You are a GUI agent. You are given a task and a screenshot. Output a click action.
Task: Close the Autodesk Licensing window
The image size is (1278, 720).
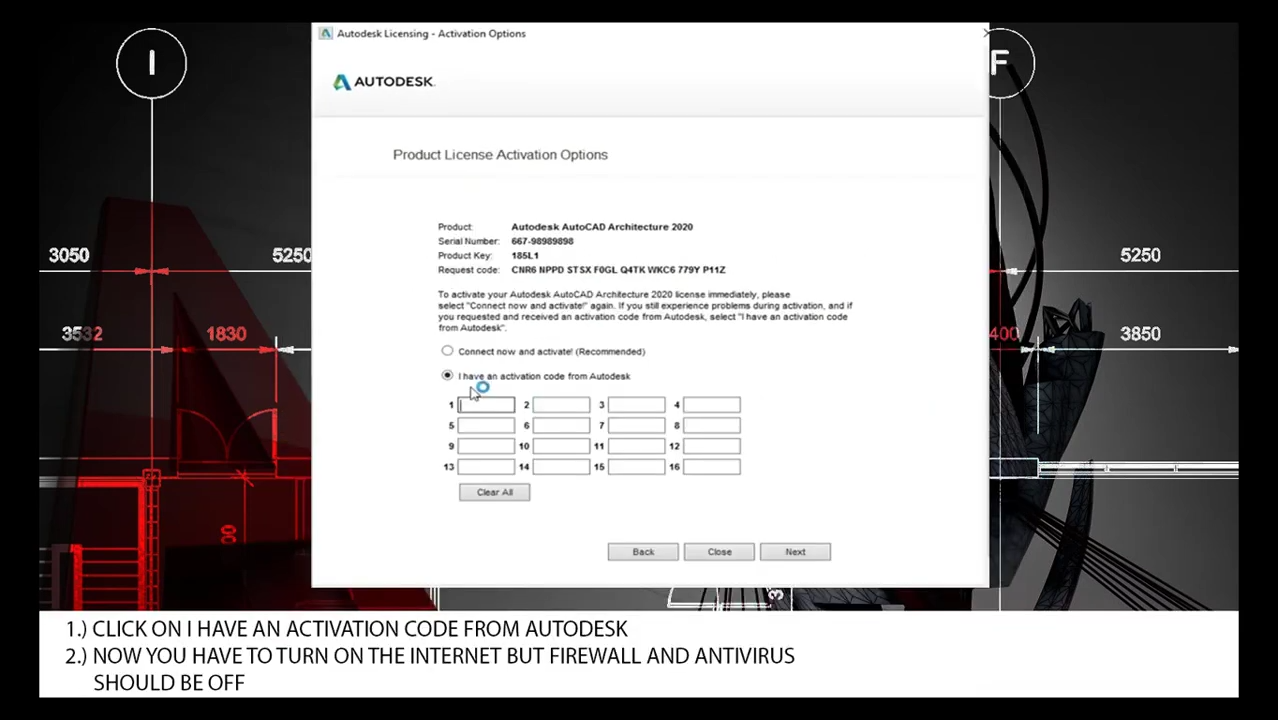point(986,33)
